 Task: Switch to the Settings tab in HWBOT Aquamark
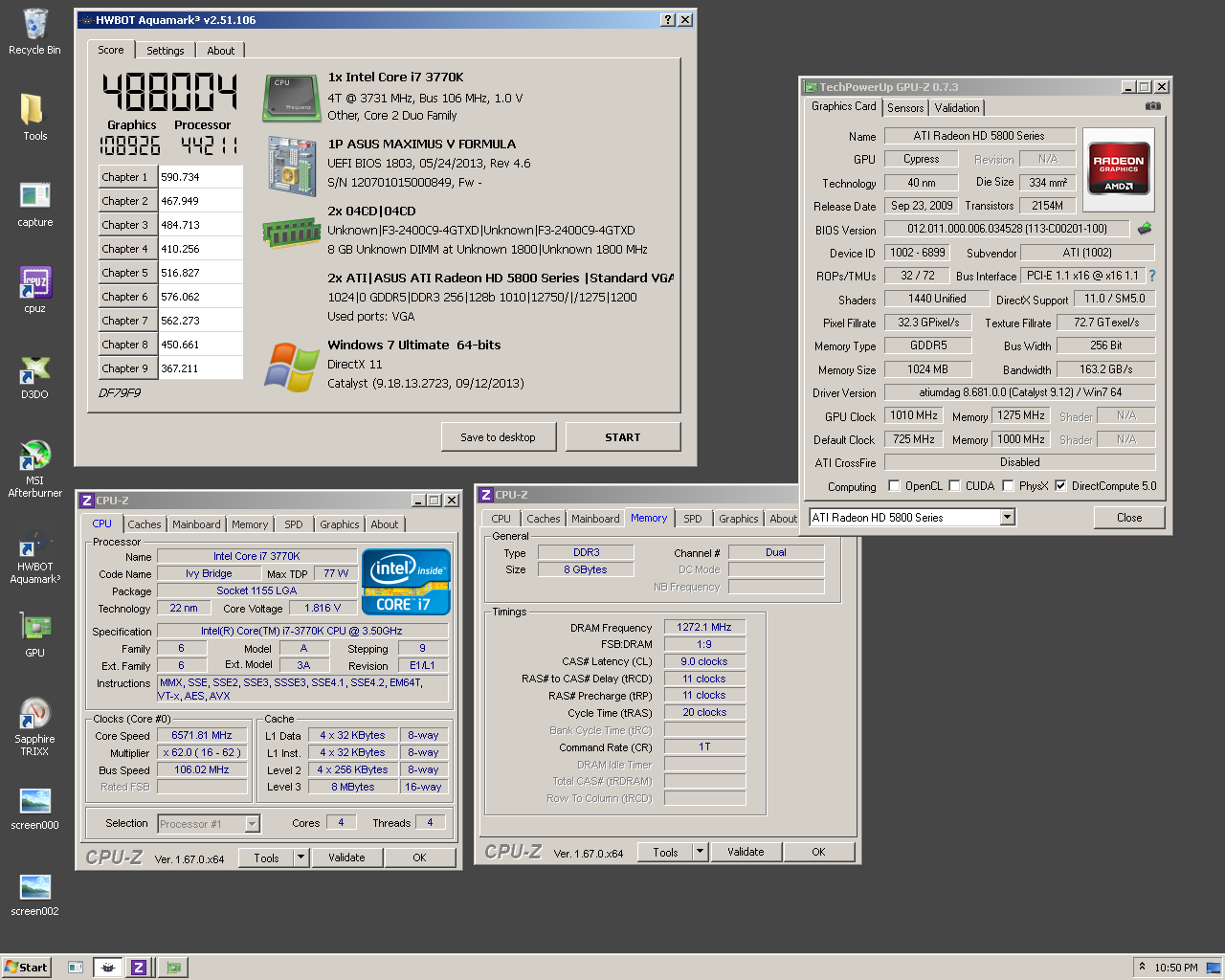[165, 51]
